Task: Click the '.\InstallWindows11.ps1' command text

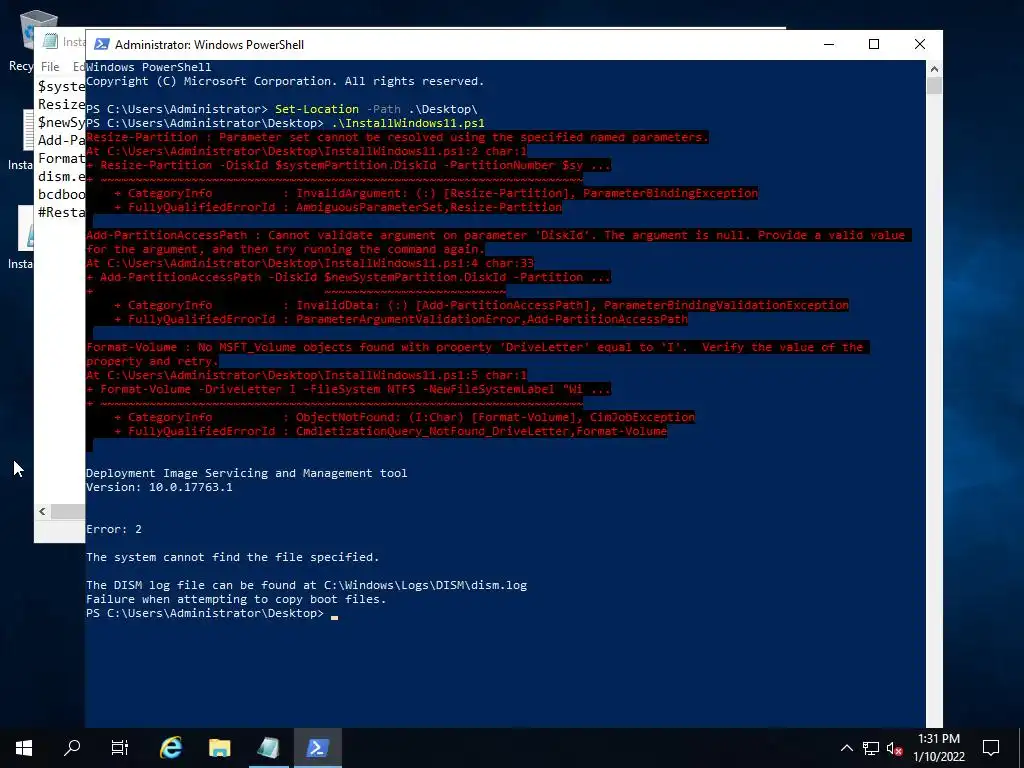Action: tap(408, 123)
